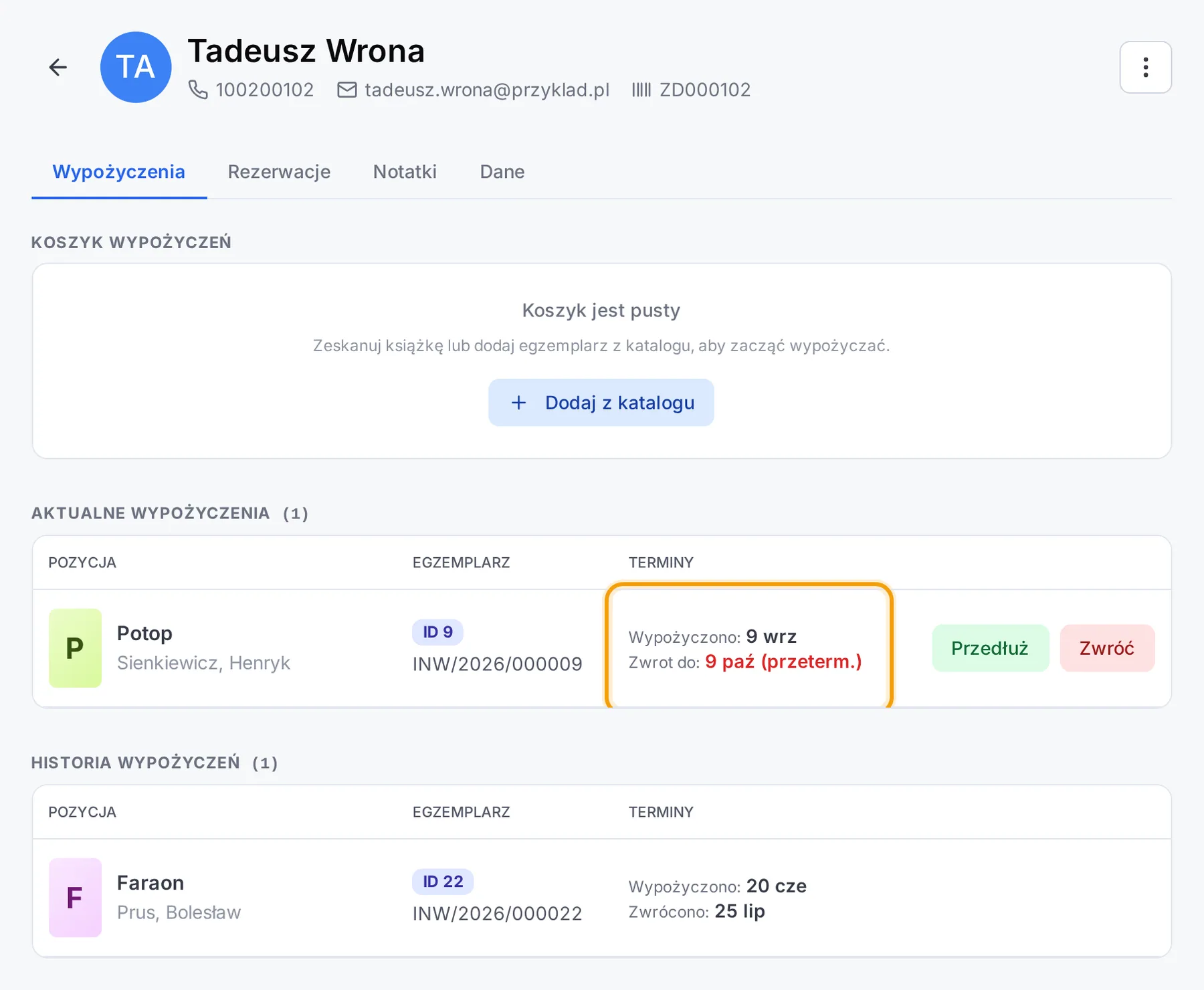Click the return date 25 lip
Image resolution: width=1204 pixels, height=990 pixels.
[x=740, y=911]
